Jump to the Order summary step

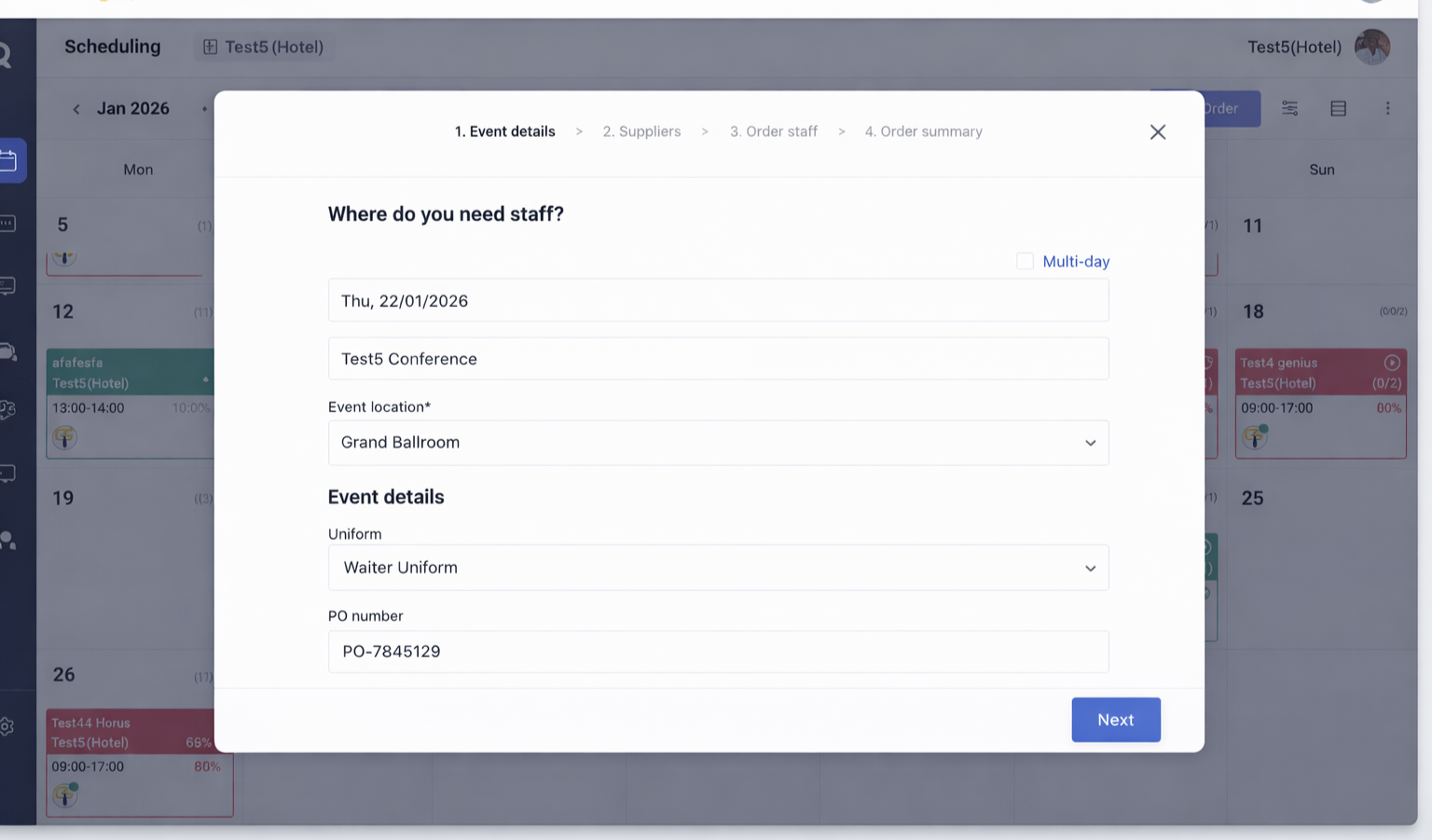pos(923,131)
